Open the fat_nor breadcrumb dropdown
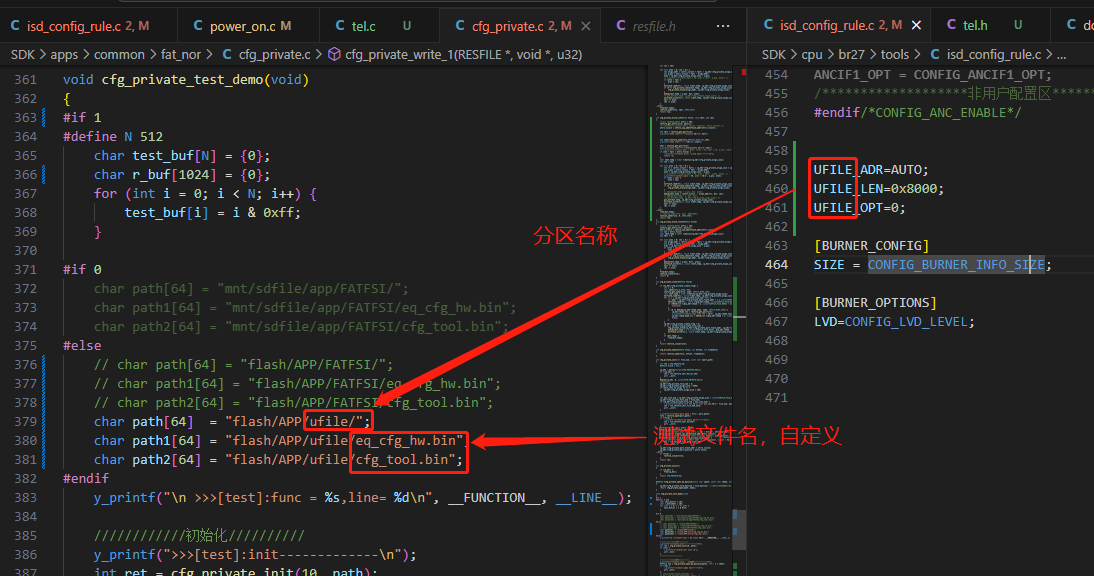 coord(181,54)
